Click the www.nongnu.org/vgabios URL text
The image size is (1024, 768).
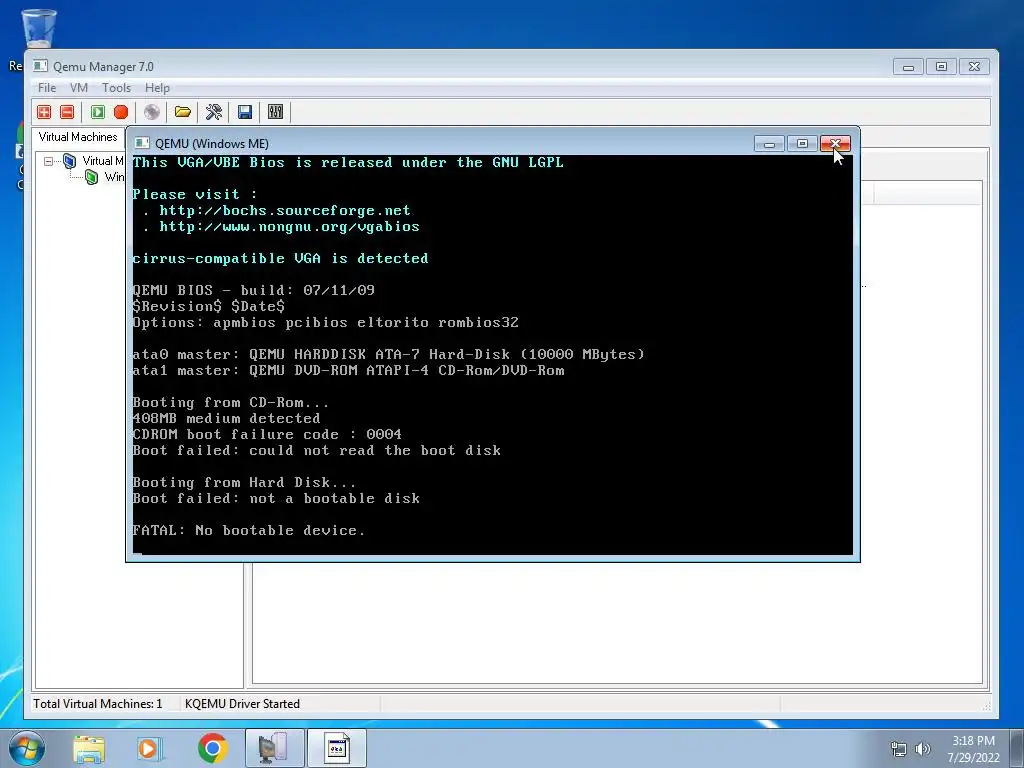coord(289,227)
